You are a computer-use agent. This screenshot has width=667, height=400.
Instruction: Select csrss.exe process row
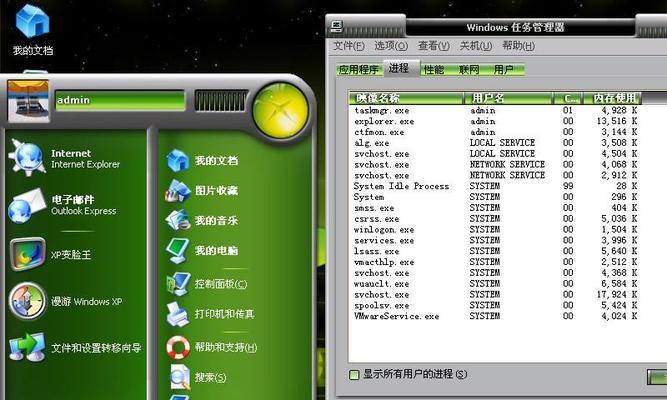pyautogui.click(x=496, y=219)
